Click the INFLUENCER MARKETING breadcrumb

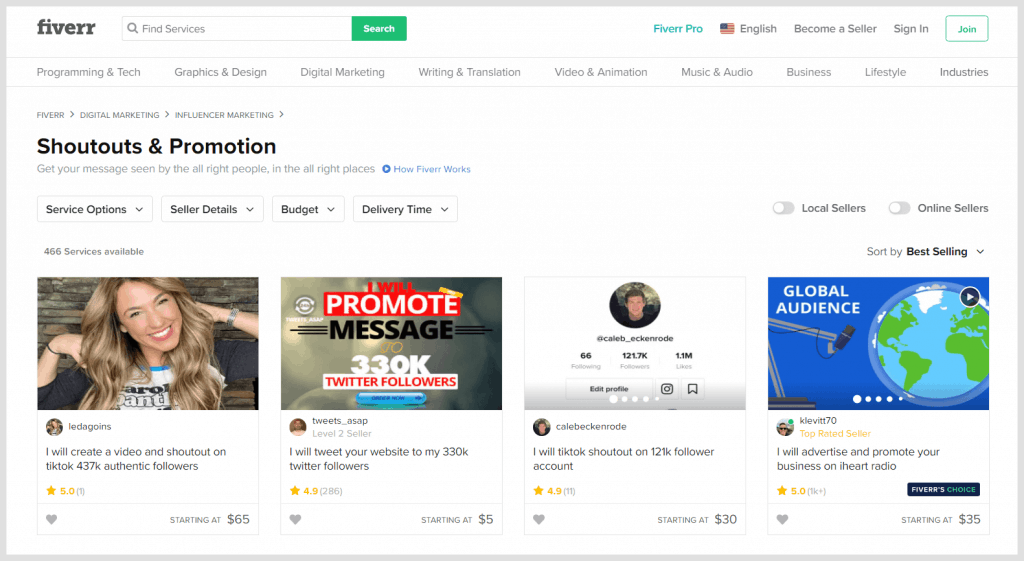pyautogui.click(x=224, y=115)
